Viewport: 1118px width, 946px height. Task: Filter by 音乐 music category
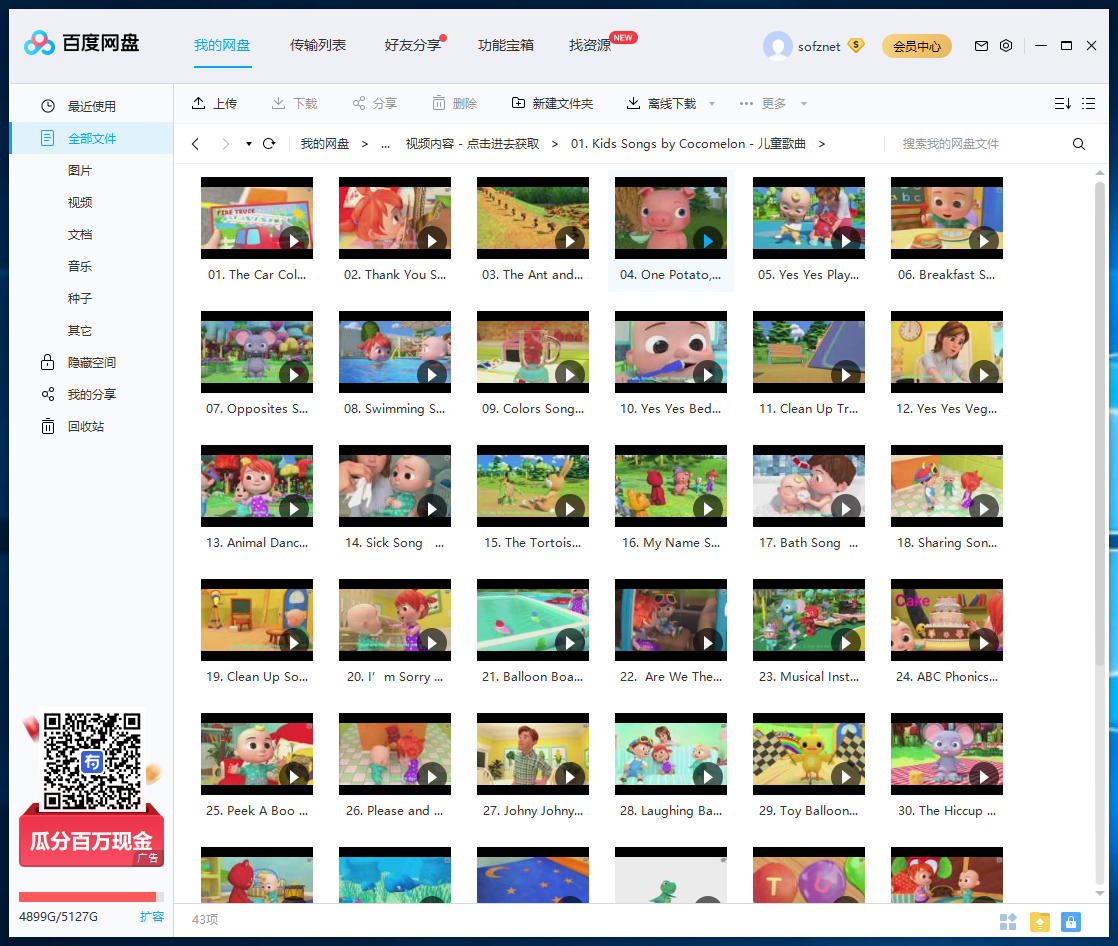click(80, 267)
